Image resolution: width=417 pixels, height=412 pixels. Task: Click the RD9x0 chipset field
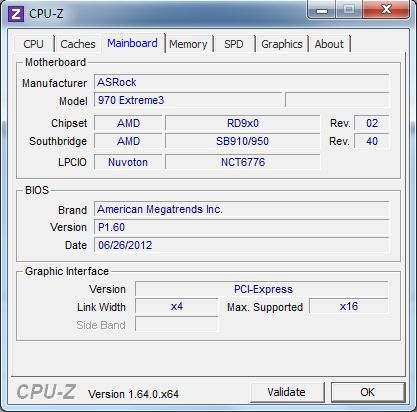tap(243, 123)
